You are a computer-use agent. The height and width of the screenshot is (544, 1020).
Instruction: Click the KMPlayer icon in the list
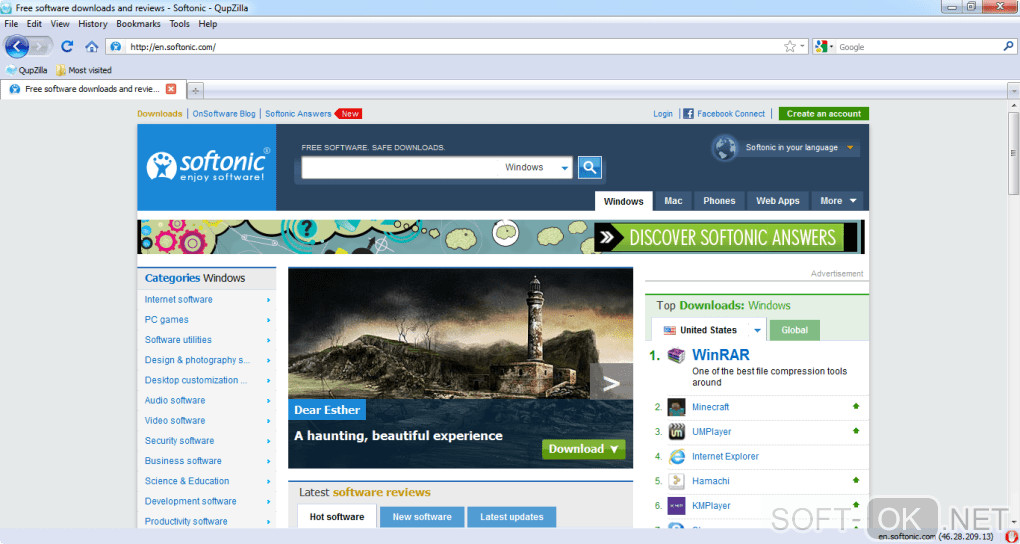click(x=677, y=506)
